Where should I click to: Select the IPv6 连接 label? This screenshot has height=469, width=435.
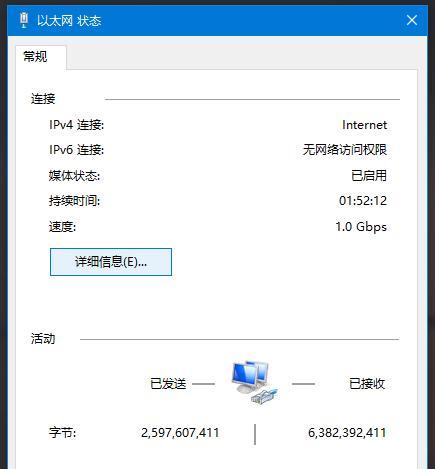[x=76, y=150]
